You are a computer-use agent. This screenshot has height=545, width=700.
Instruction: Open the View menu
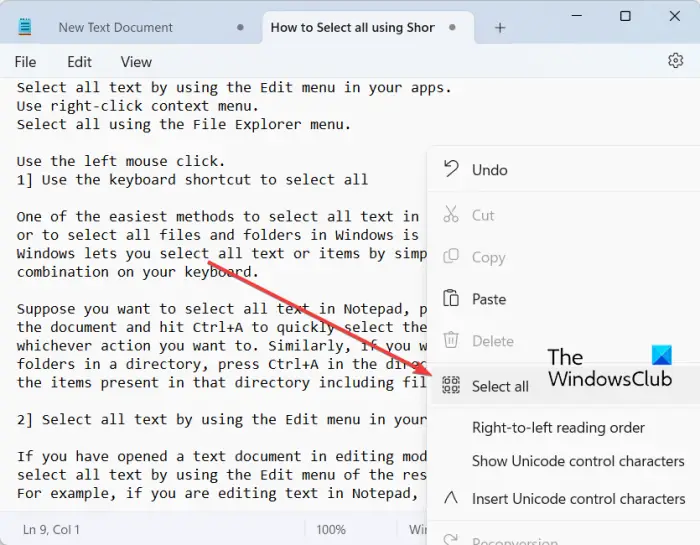(136, 62)
